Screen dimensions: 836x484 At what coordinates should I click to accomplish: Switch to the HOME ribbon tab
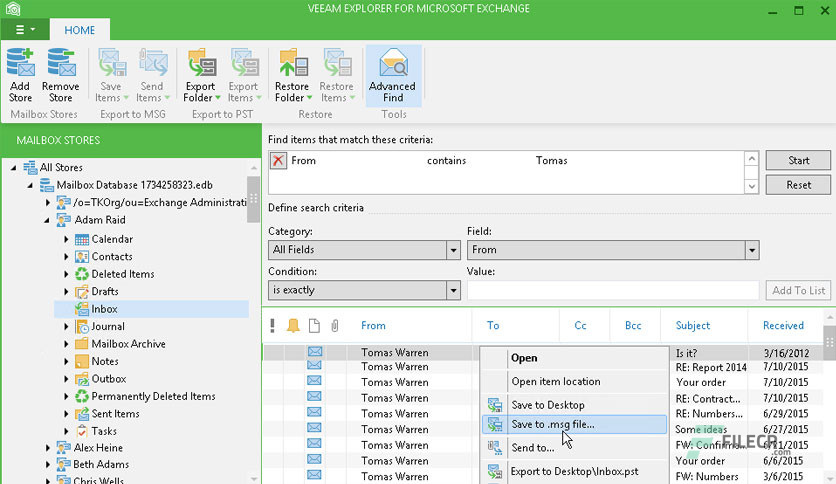[x=80, y=30]
